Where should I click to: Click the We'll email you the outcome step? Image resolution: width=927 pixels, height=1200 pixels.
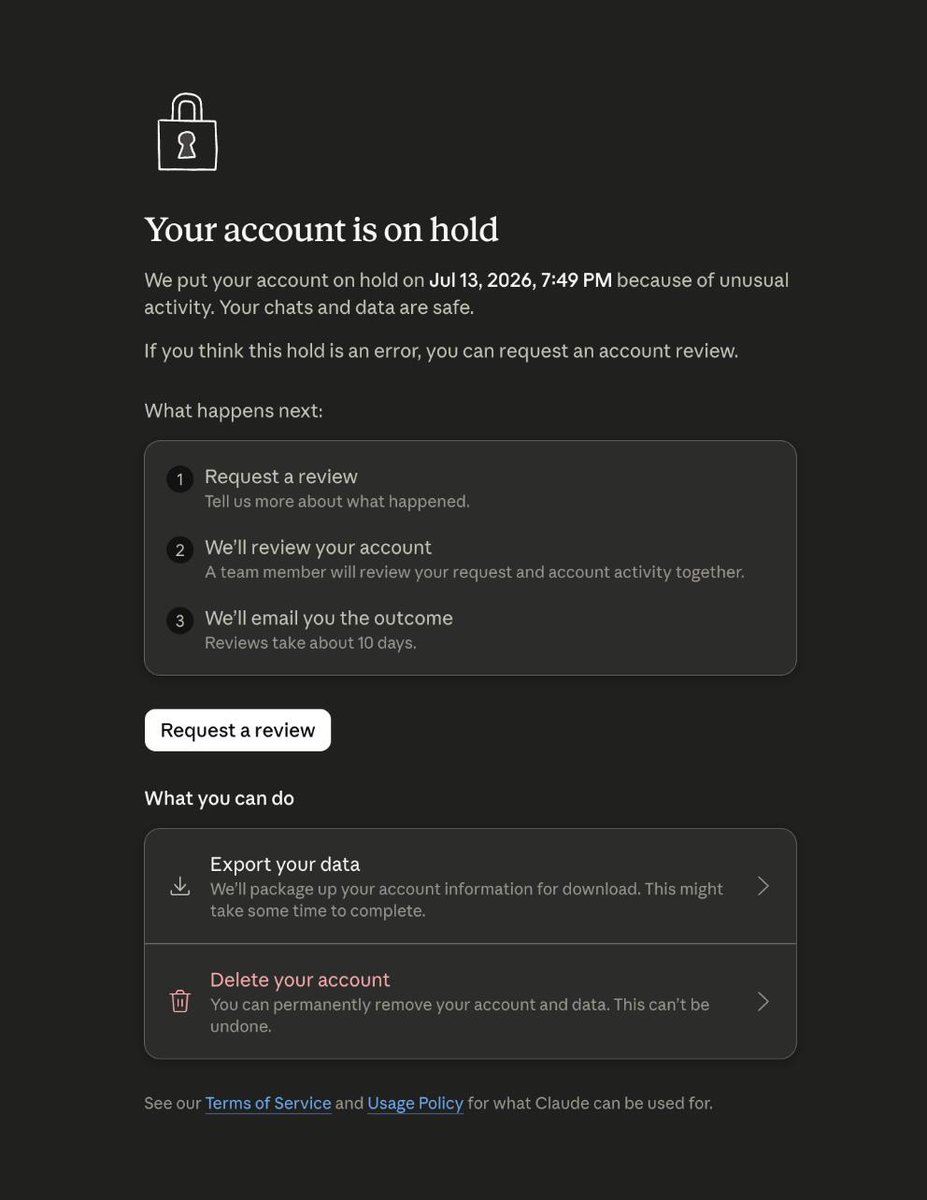(329, 618)
